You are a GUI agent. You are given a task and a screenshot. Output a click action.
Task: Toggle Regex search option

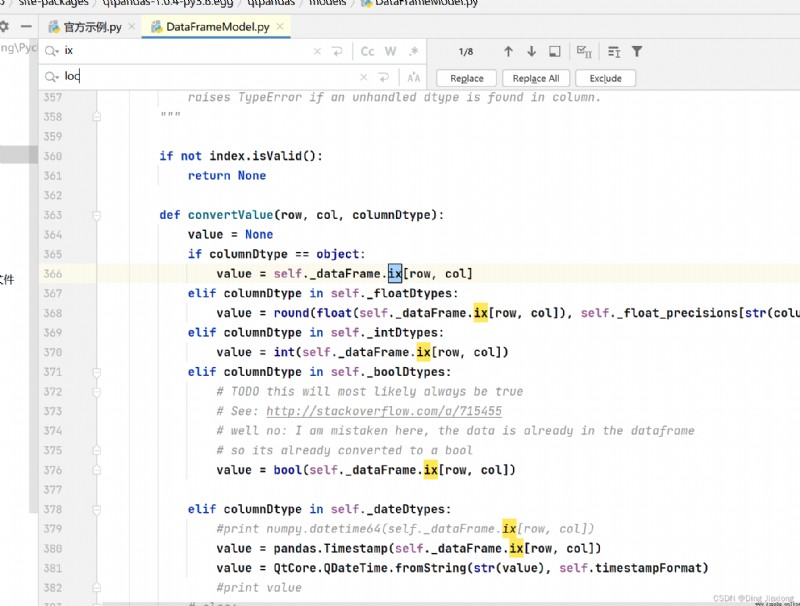pyautogui.click(x=414, y=51)
